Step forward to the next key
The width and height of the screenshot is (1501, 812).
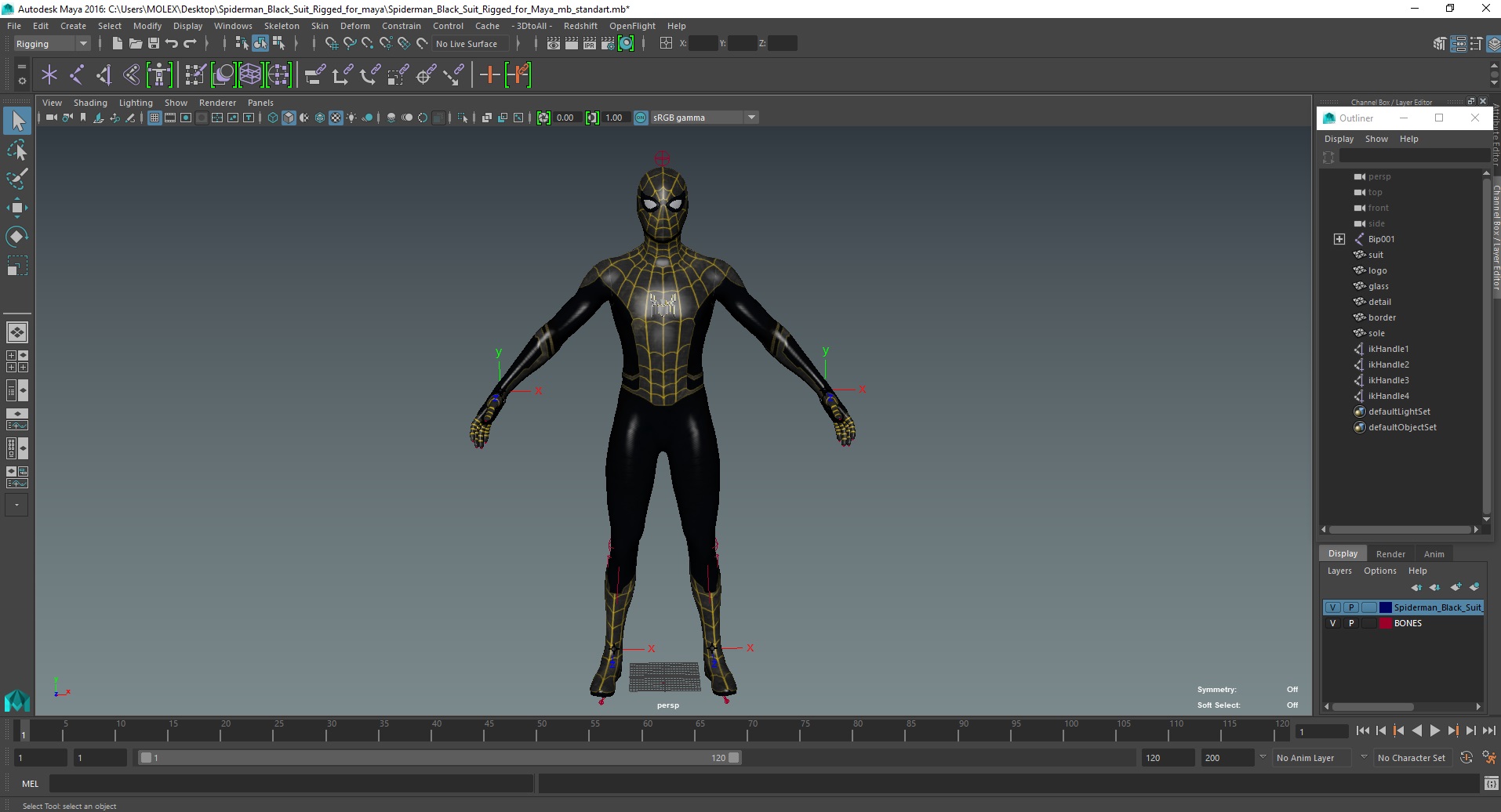pos(1452,730)
